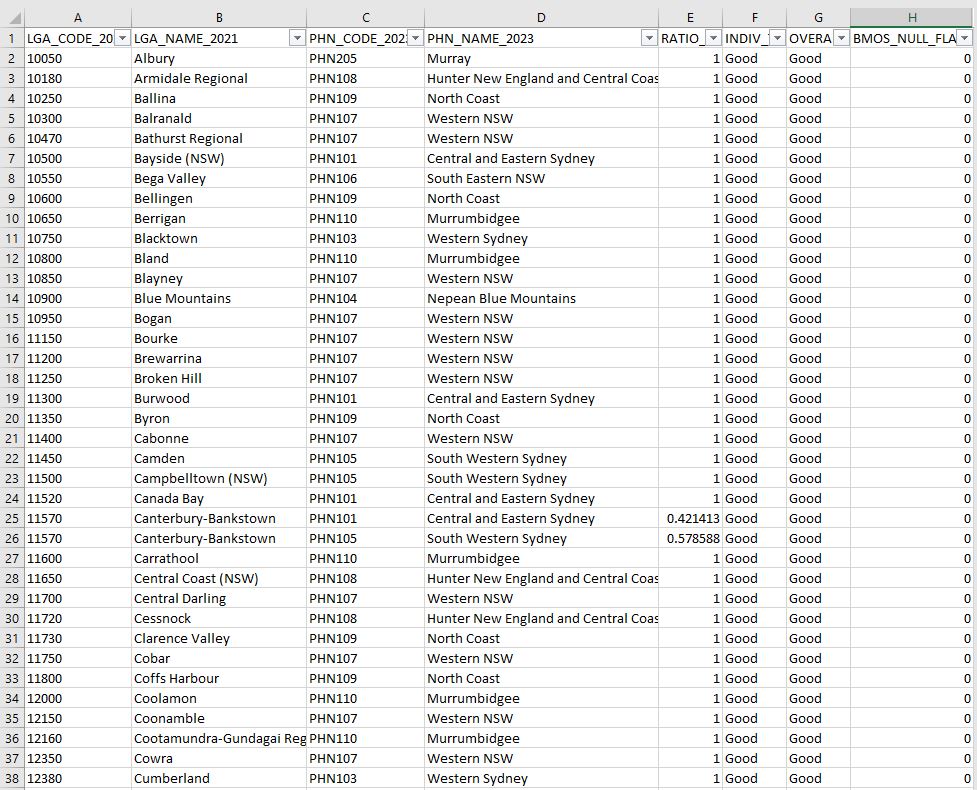This screenshot has width=977, height=790.
Task: Select the cell containing Cessnock
Action: [x=219, y=618]
